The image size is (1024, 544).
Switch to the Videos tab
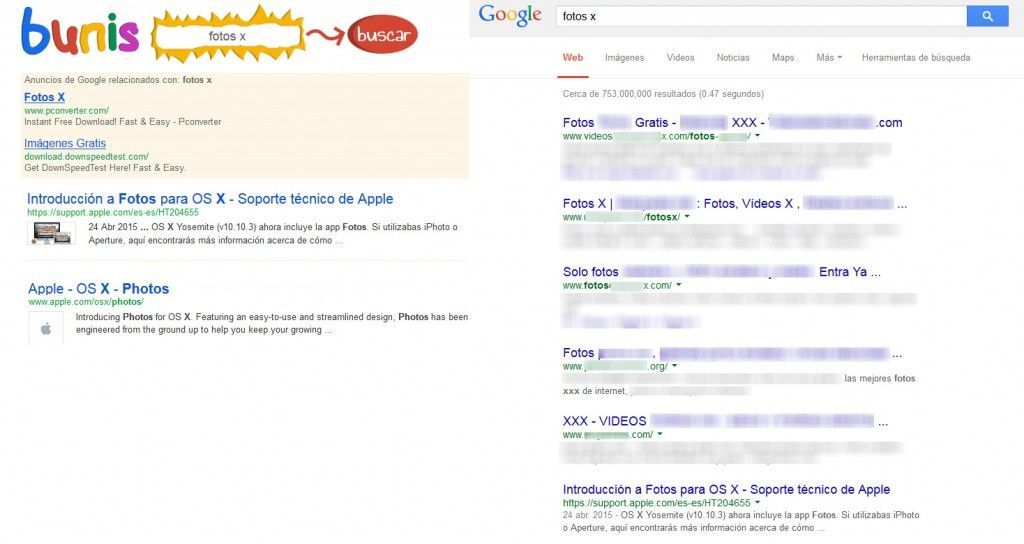[x=680, y=57]
